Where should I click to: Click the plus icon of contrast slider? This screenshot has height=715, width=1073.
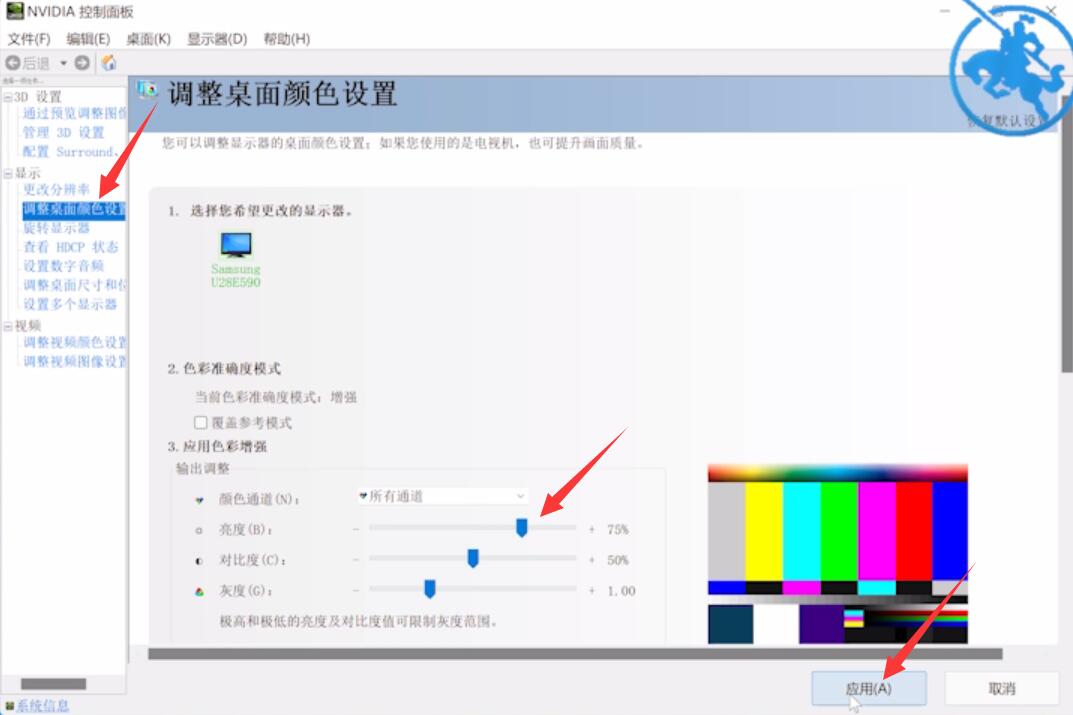[591, 560]
